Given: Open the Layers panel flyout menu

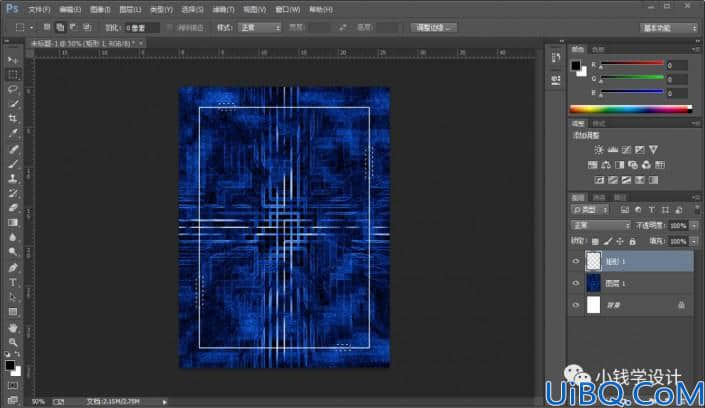Looking at the screenshot, I should [696, 197].
